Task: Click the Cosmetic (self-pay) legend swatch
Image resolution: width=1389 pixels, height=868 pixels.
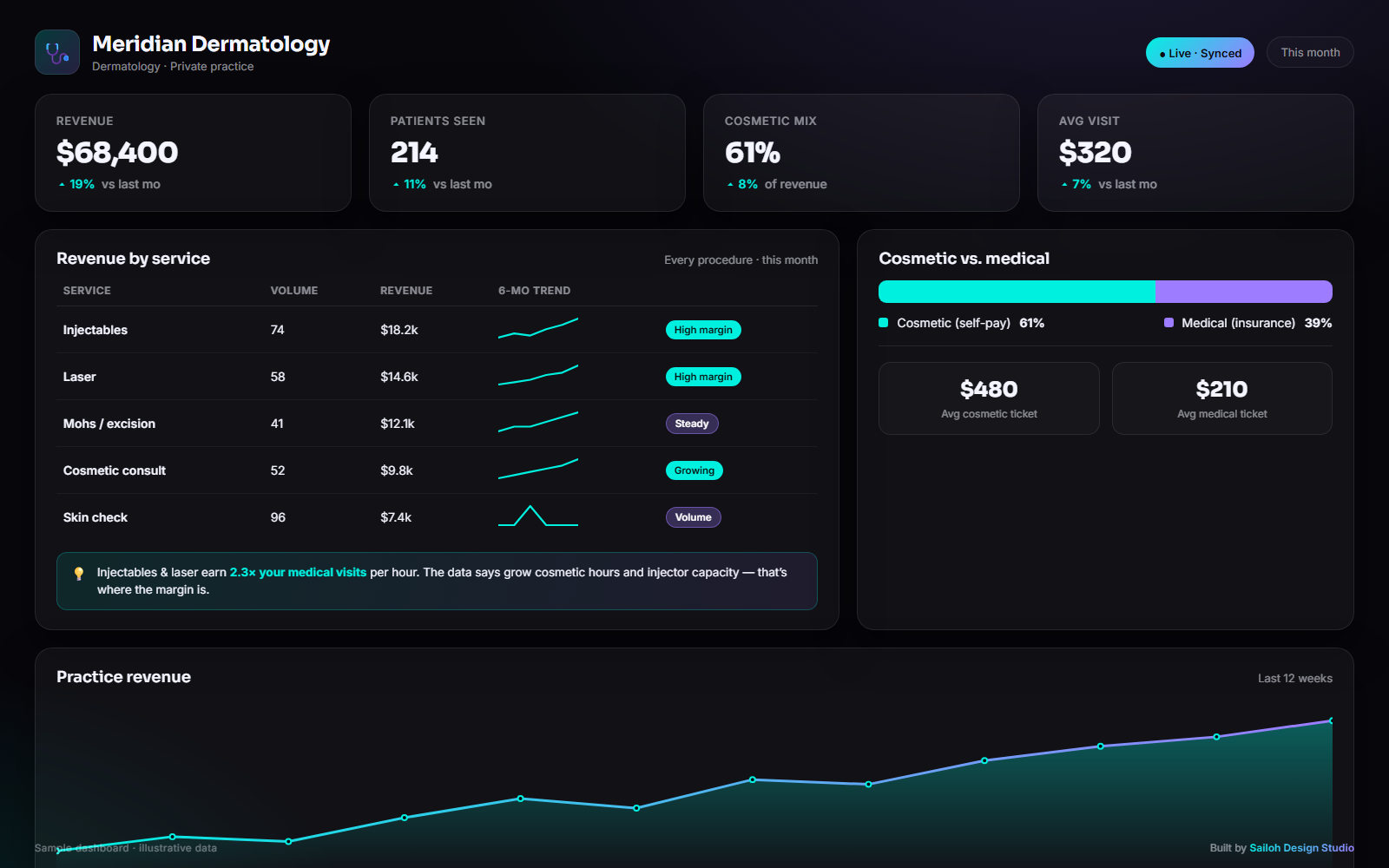Action: click(x=884, y=323)
